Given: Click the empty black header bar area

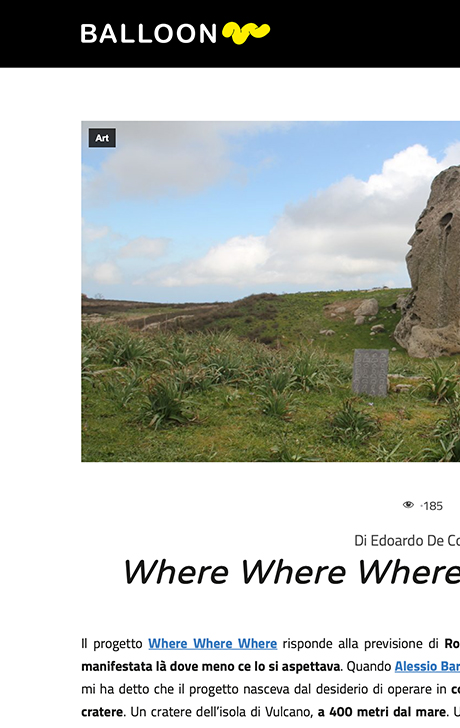Looking at the screenshot, I should coord(367,33).
